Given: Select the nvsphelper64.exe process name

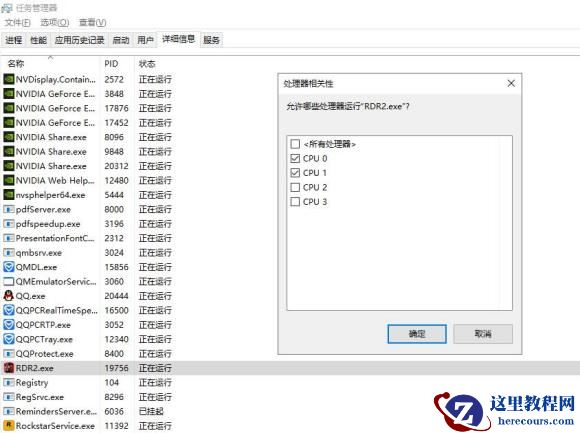Looking at the screenshot, I should click(50, 195).
